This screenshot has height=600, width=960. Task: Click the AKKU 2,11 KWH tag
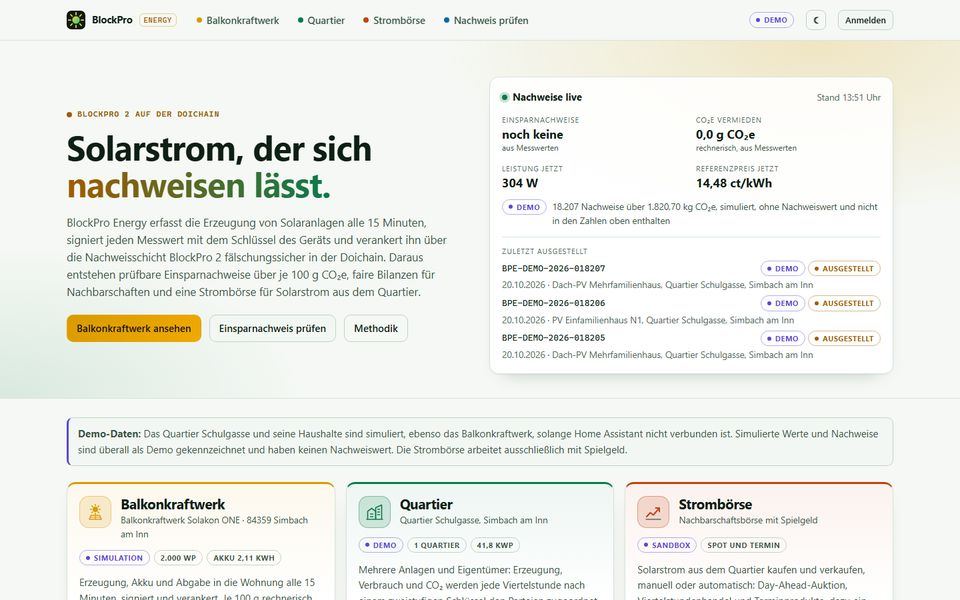(x=244, y=558)
